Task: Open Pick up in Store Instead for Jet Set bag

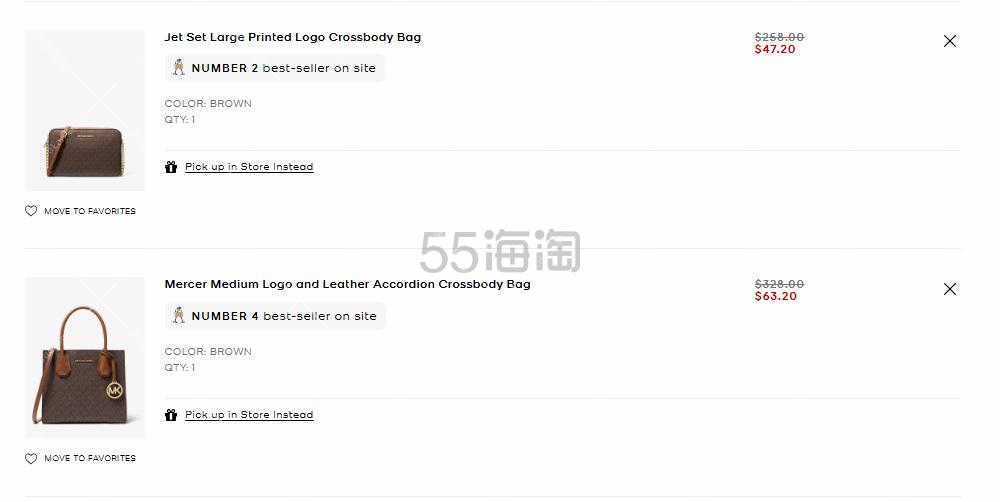Action: pyautogui.click(x=249, y=167)
